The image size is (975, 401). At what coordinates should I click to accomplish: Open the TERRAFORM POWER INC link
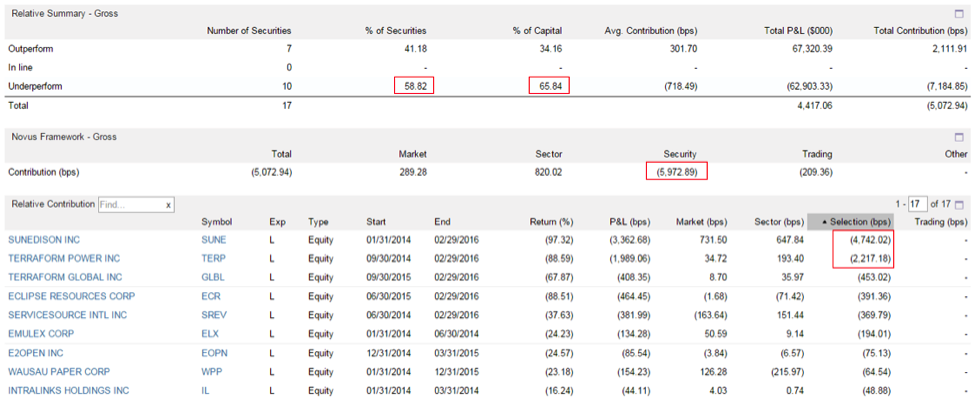63,258
